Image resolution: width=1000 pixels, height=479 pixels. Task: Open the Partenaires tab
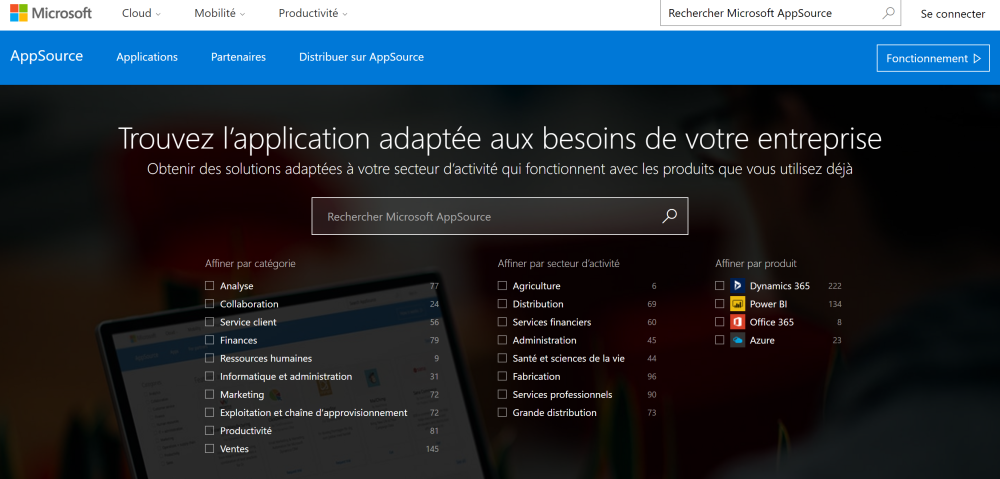(239, 57)
